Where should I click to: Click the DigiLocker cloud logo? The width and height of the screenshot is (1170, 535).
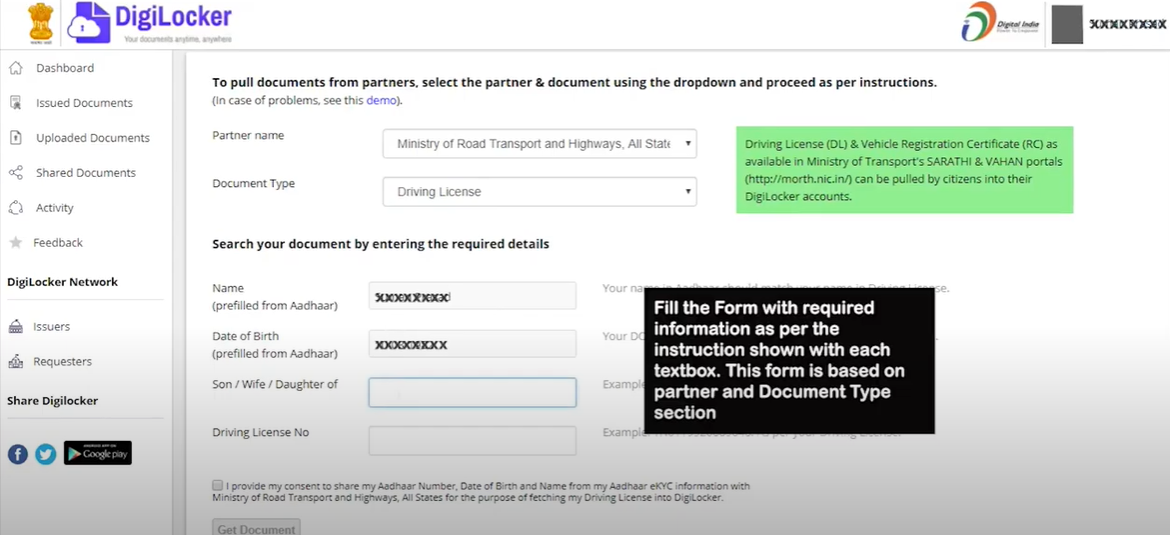pyautogui.click(x=89, y=22)
